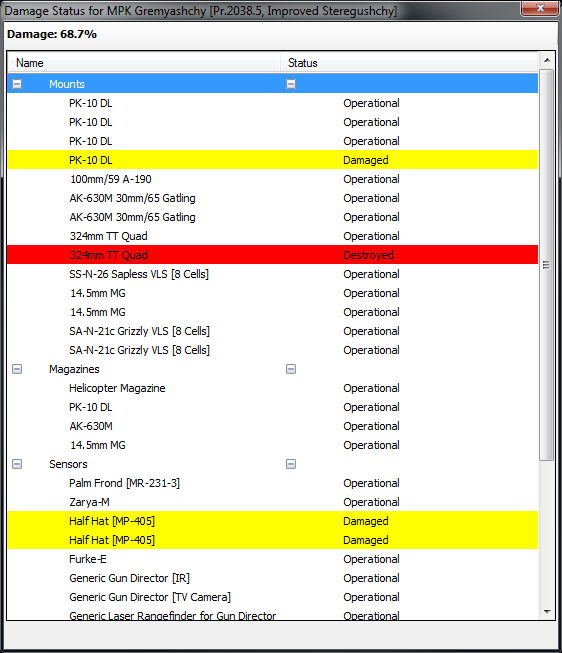Click the vertical scrollbar thumb
562x653 pixels.
[x=547, y=265]
